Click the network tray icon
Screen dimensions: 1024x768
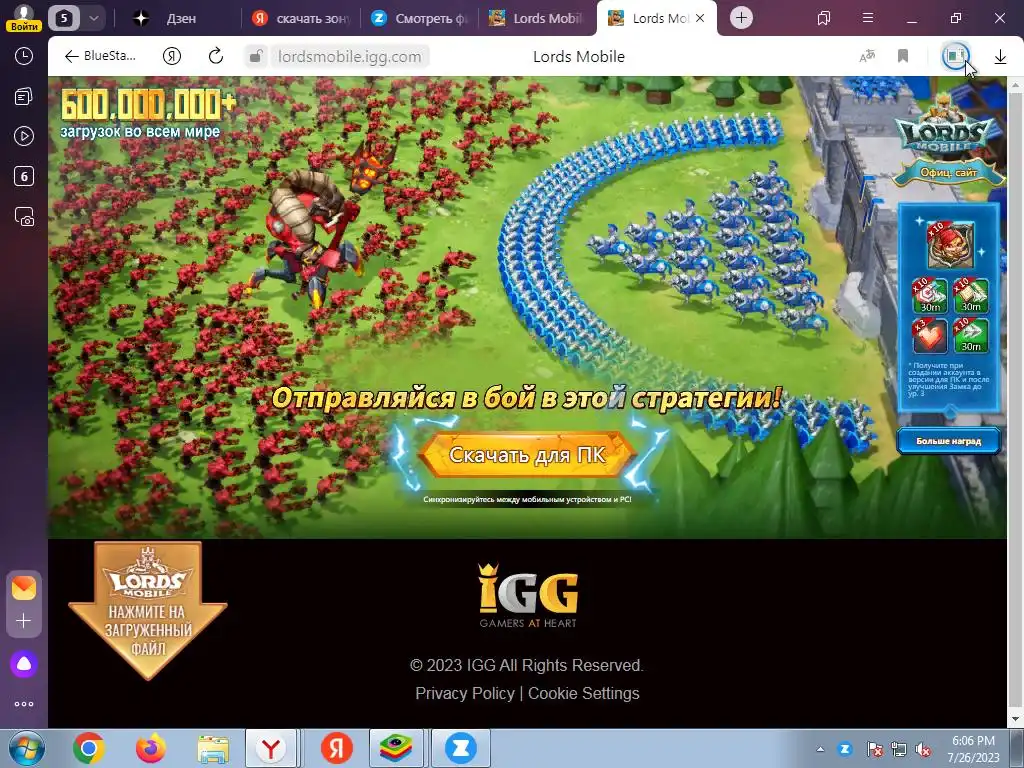click(x=899, y=749)
